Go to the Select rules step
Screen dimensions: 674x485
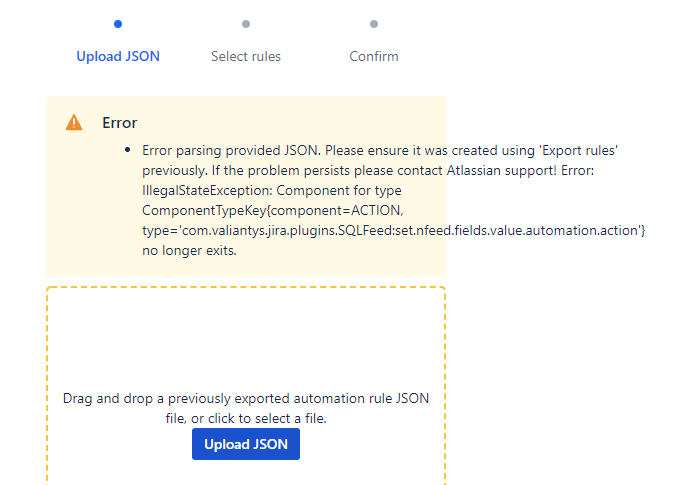246,56
